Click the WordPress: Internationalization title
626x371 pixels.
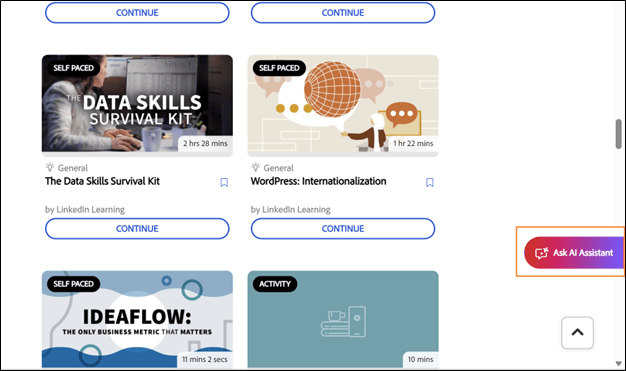[x=319, y=181]
